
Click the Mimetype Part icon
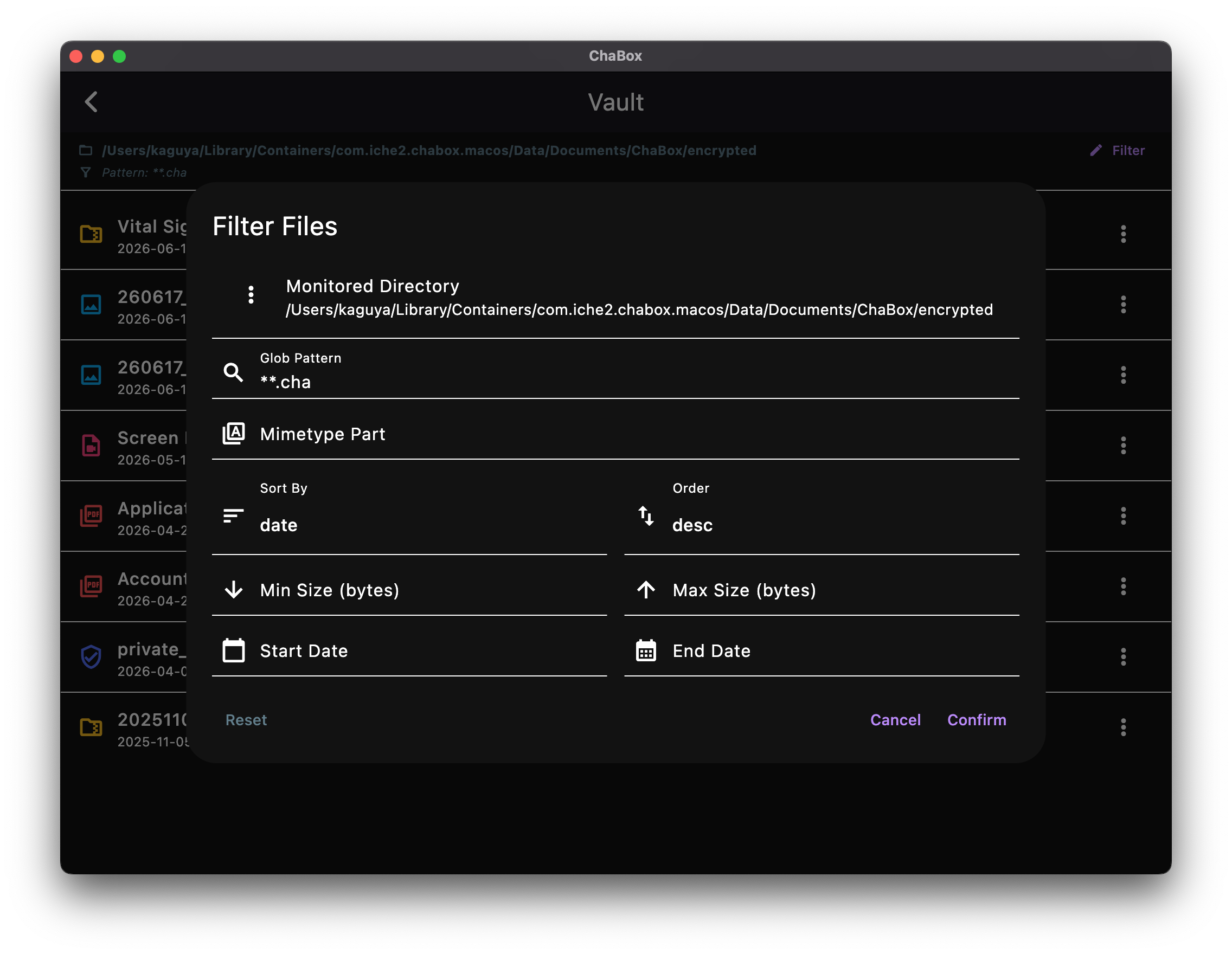234,434
